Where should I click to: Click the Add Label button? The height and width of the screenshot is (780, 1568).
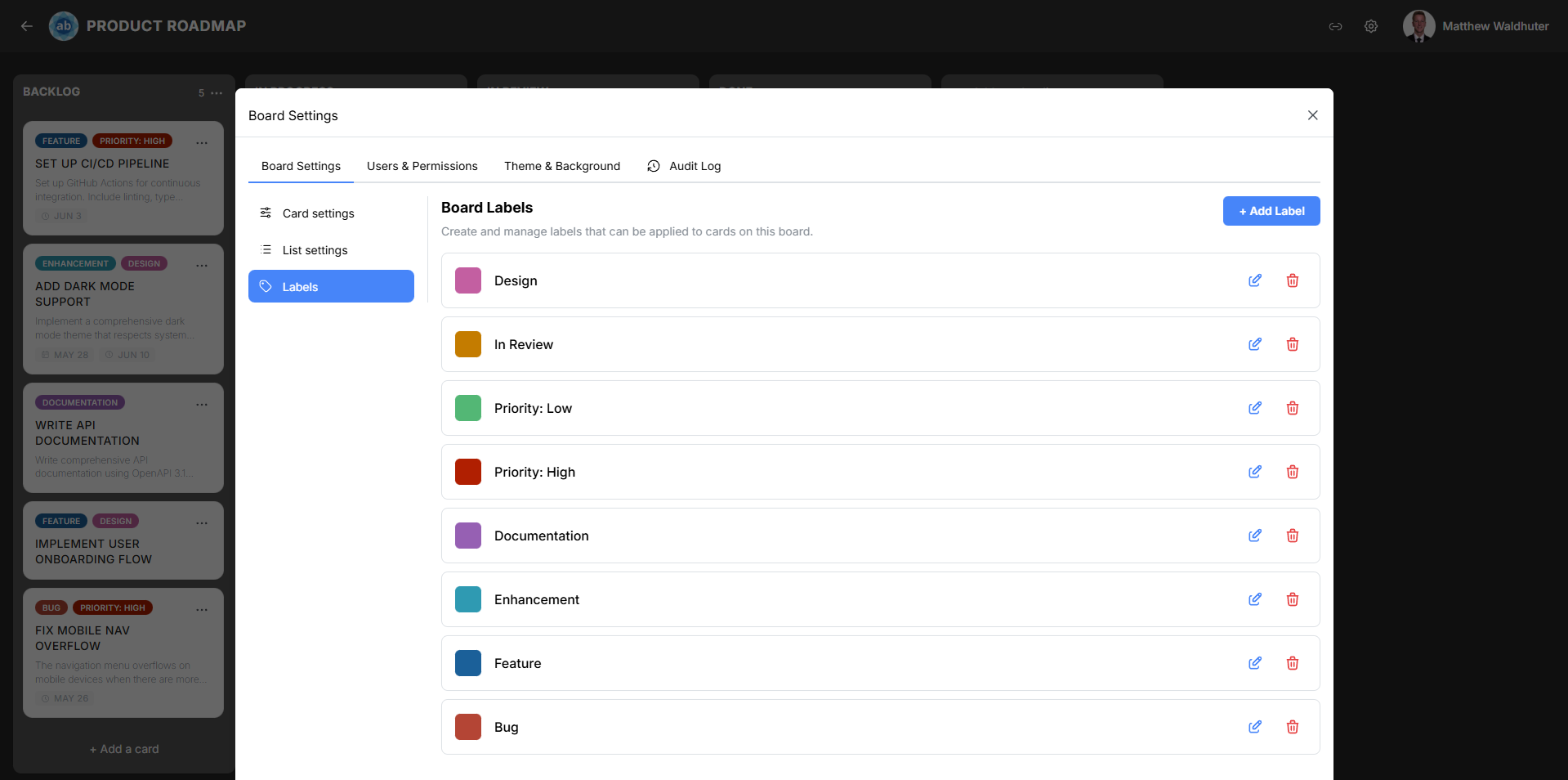[1271, 211]
